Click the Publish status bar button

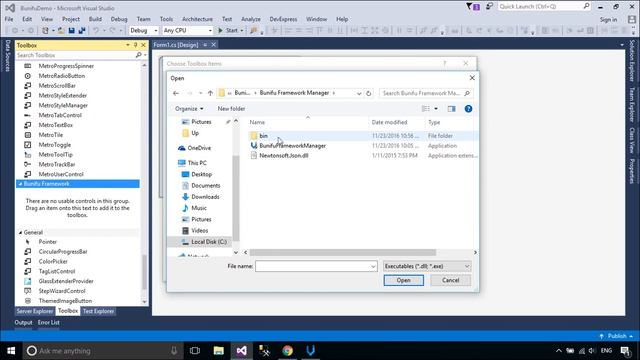pos(616,336)
